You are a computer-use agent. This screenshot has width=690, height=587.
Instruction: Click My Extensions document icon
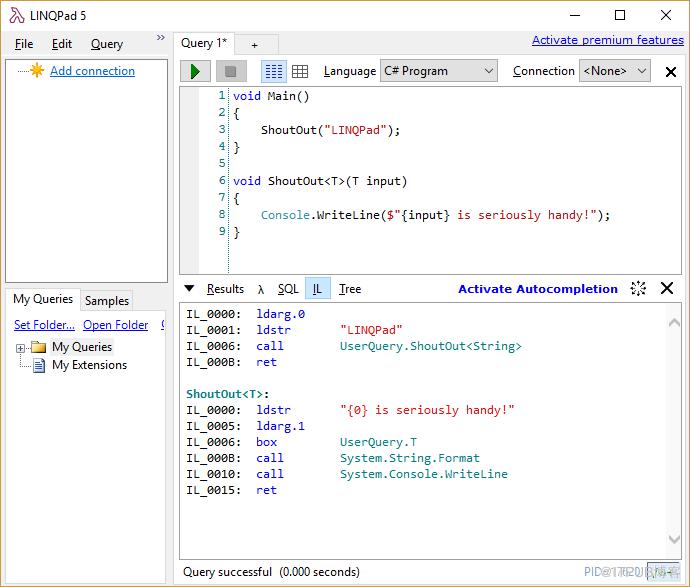[39, 365]
